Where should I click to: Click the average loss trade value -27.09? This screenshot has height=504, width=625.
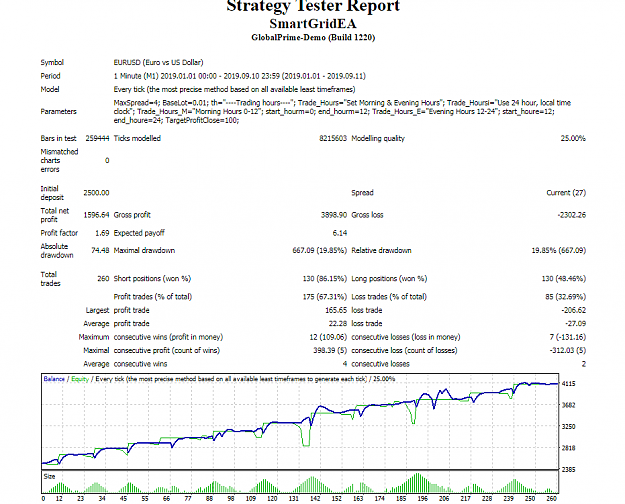[575, 324]
